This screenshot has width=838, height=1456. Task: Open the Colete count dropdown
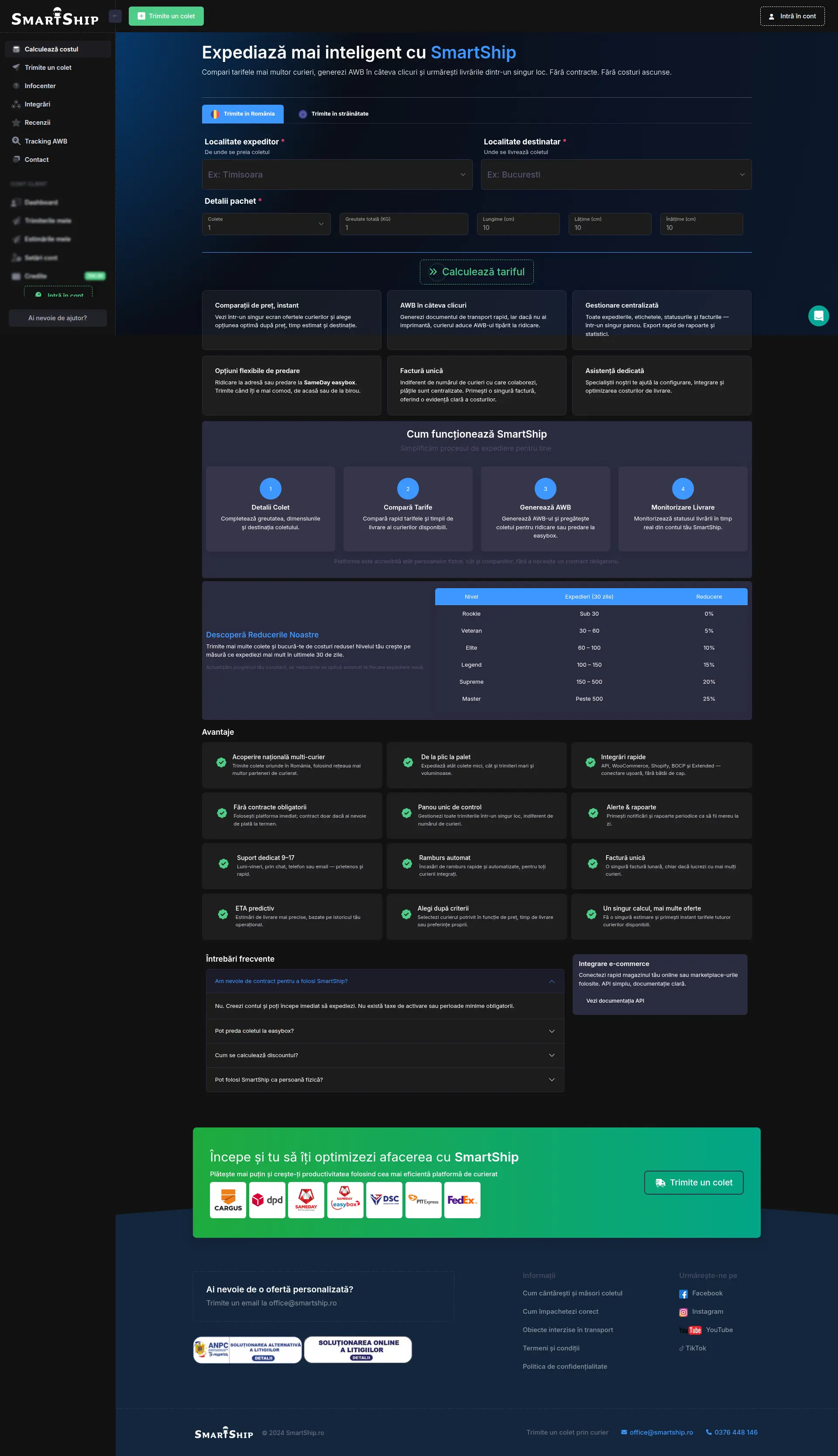pos(266,224)
